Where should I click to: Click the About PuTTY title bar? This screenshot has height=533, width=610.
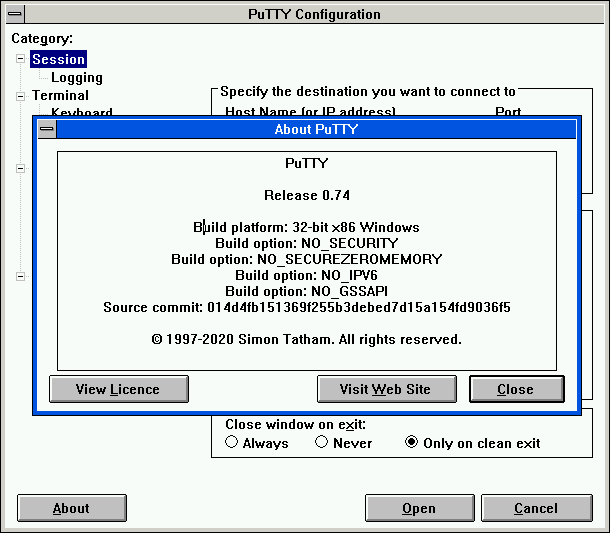point(316,129)
